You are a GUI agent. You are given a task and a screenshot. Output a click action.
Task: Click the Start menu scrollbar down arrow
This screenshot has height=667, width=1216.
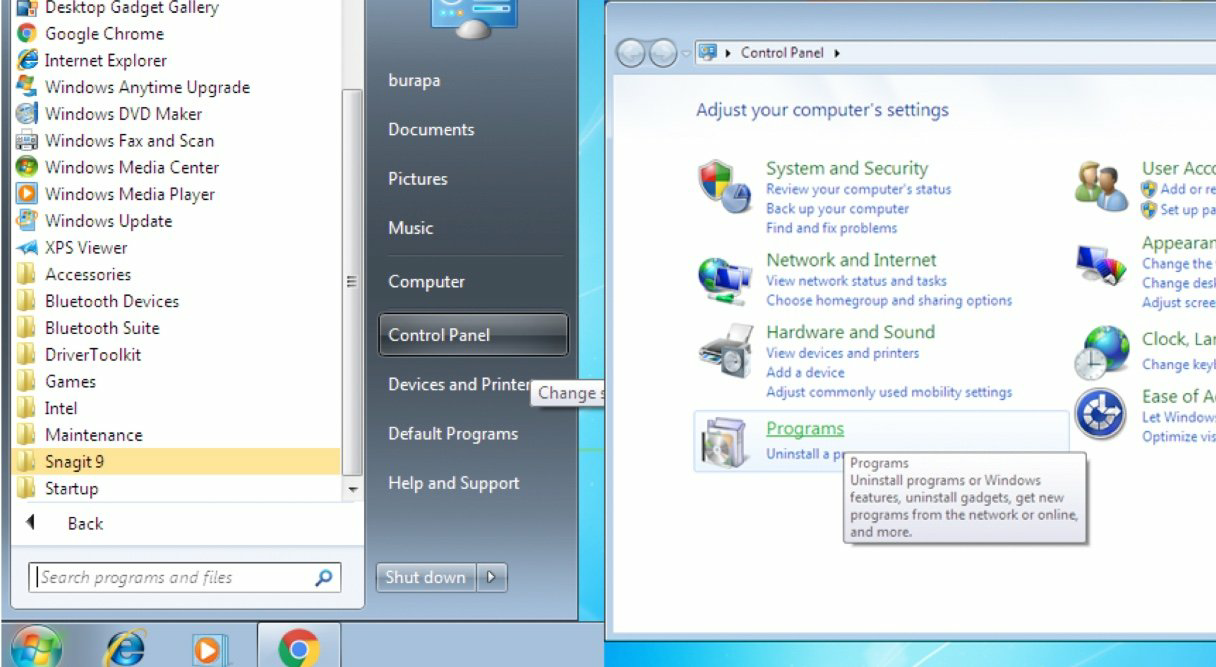point(351,490)
